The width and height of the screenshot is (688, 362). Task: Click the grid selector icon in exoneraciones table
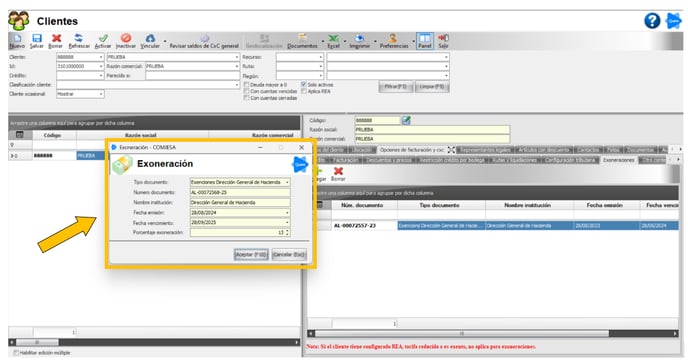pos(320,204)
